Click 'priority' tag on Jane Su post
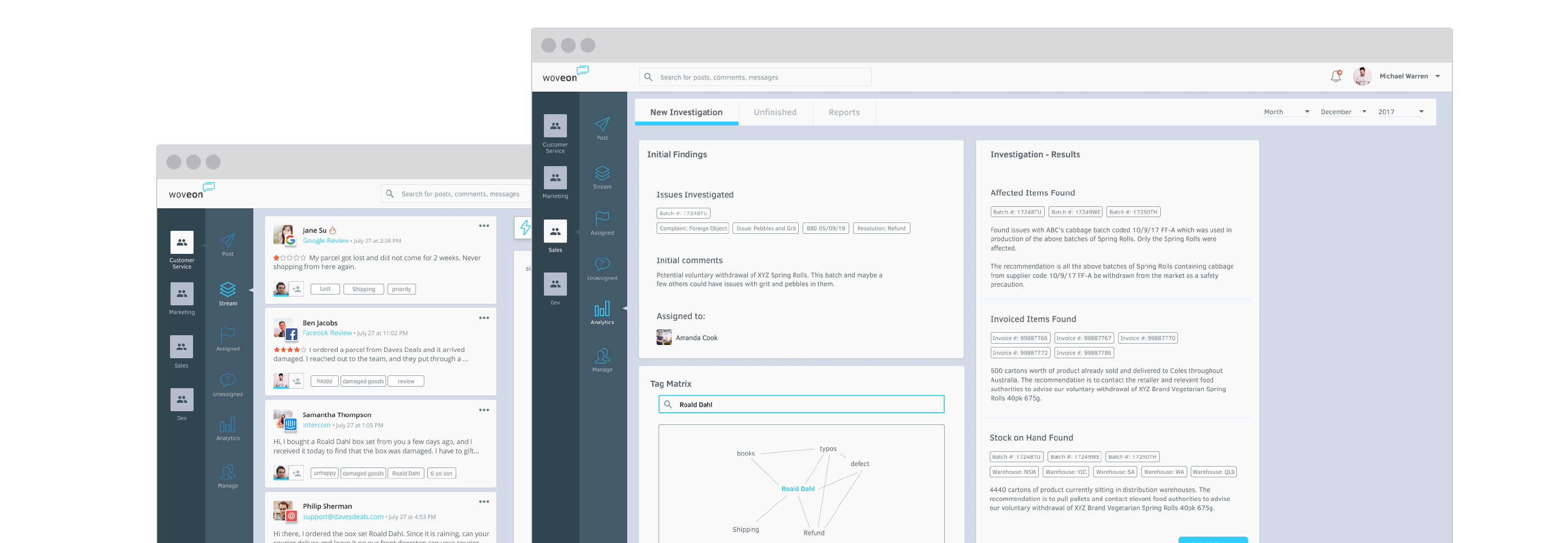The image size is (1568, 543). [x=402, y=289]
